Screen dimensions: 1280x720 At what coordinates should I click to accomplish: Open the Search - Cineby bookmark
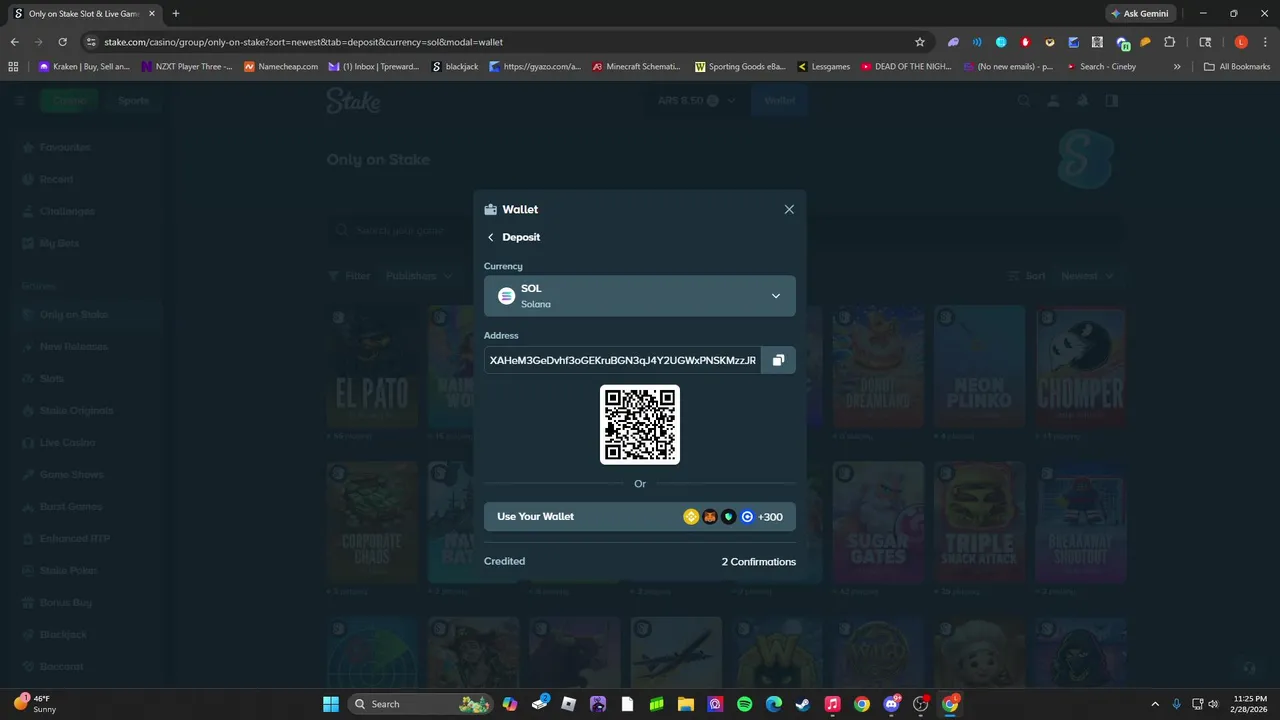pos(1101,67)
